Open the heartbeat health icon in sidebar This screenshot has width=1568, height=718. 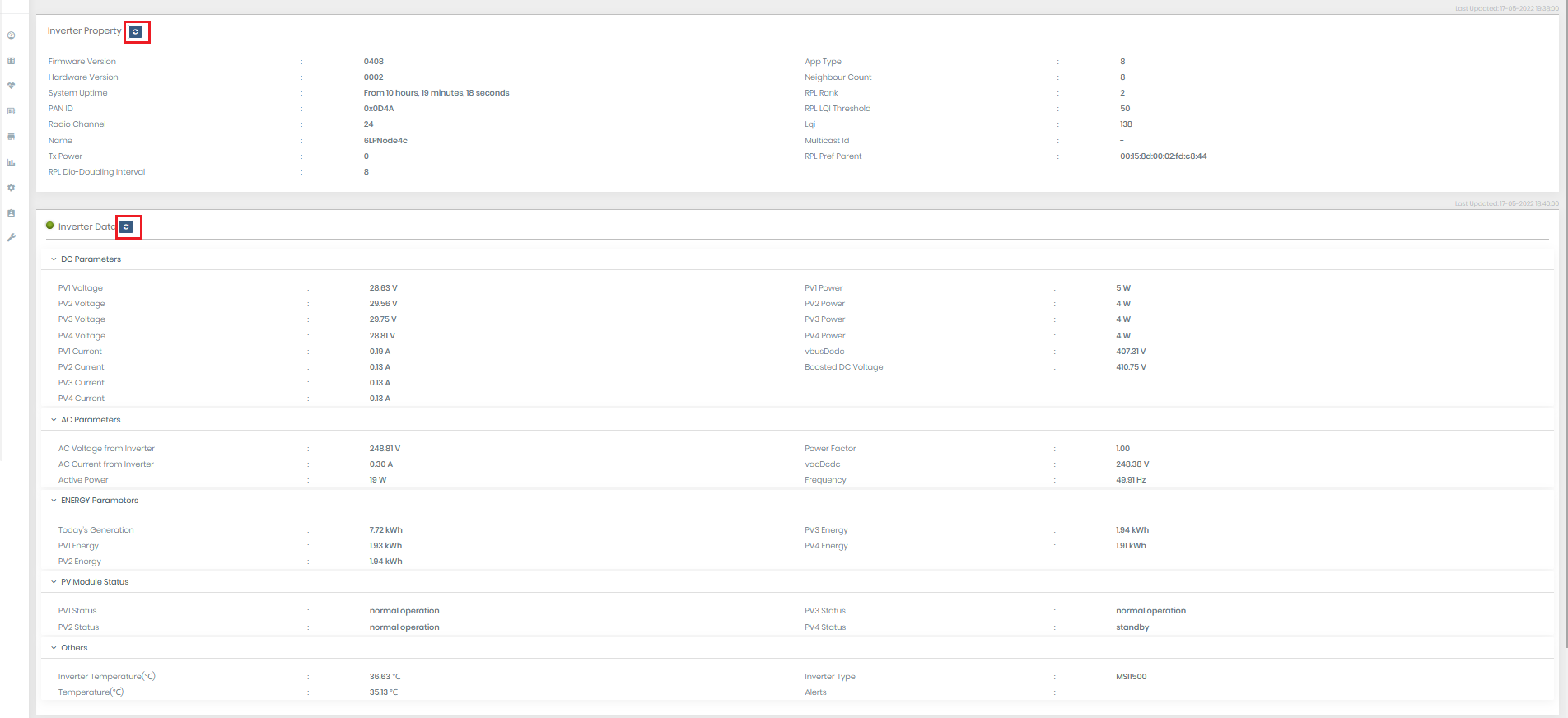point(12,86)
